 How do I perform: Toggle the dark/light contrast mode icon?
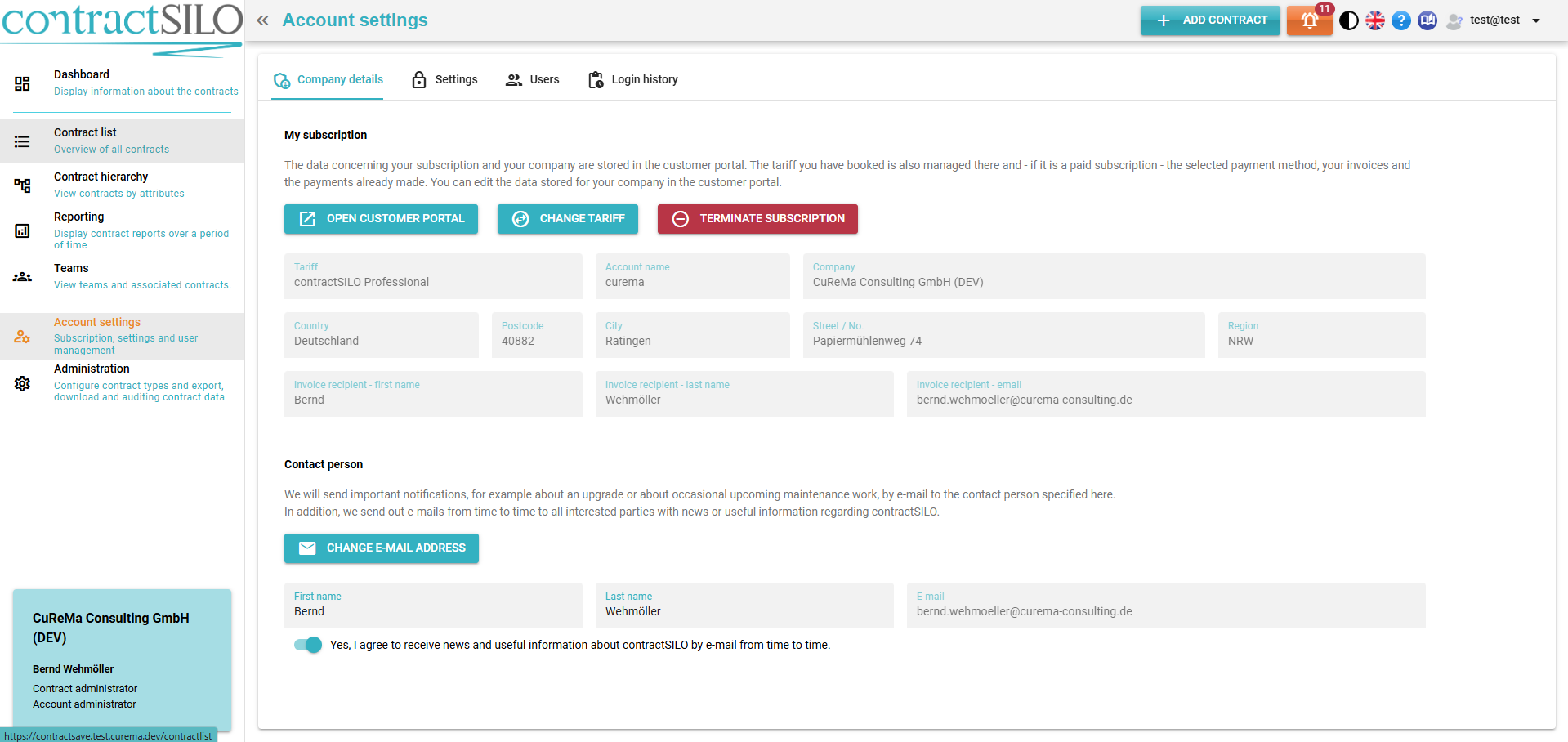coord(1349,20)
